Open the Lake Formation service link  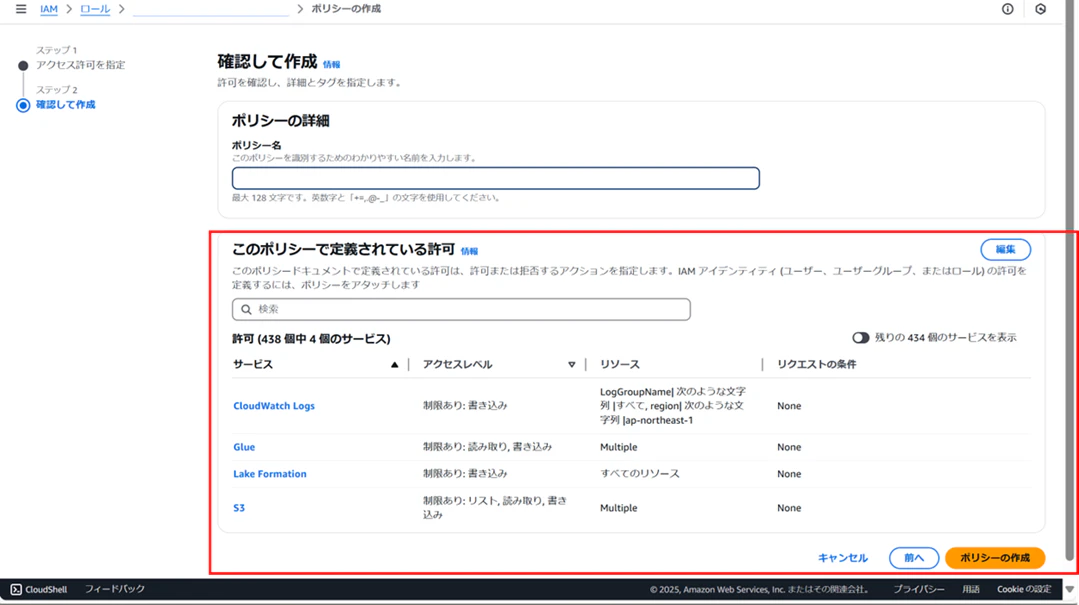(x=270, y=474)
